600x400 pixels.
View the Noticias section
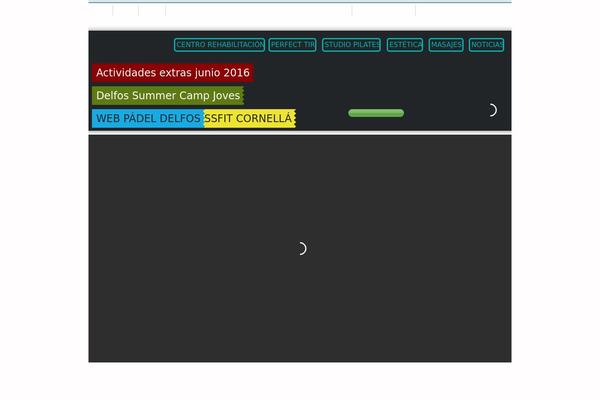486,45
